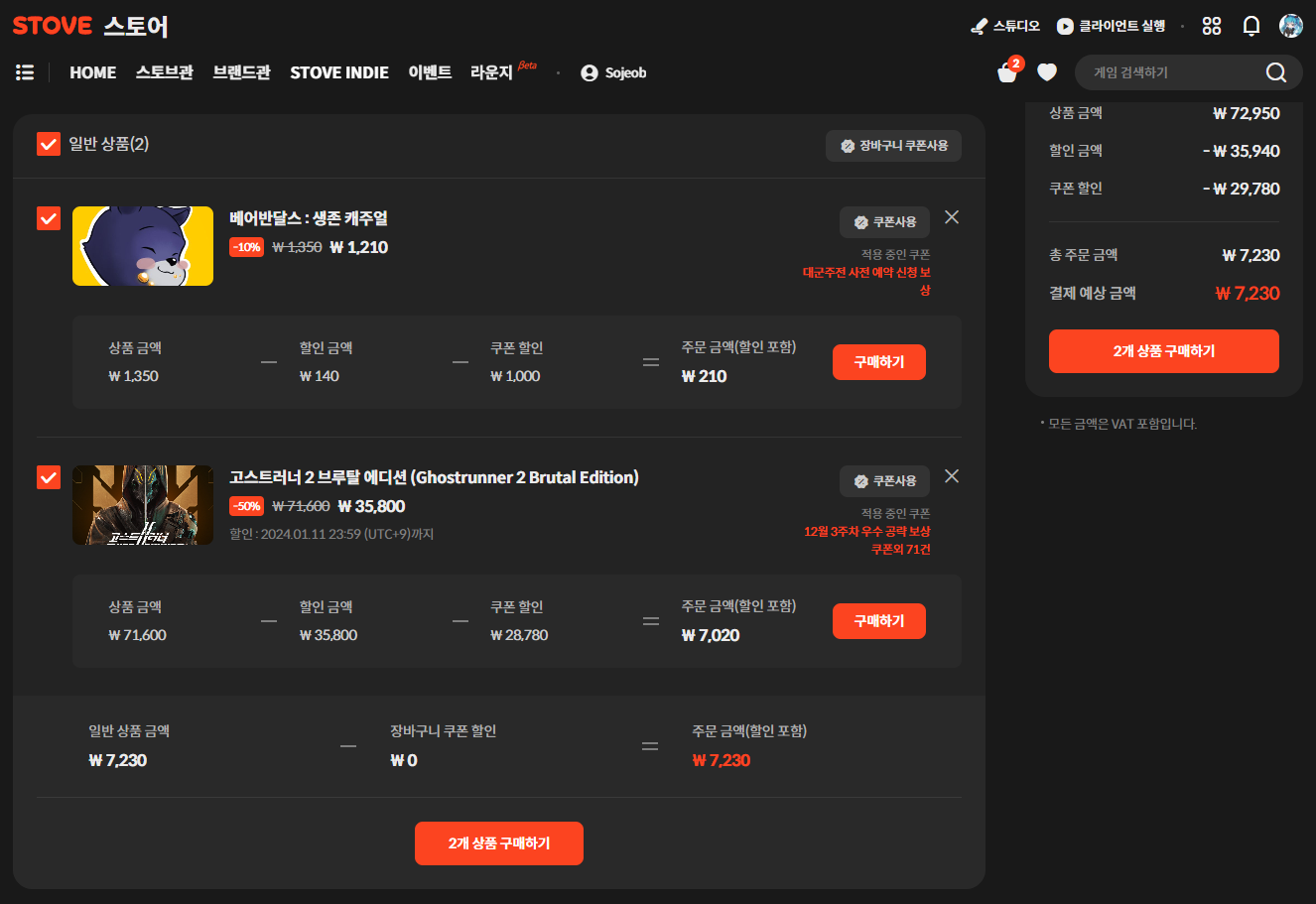
Task: Click bottom 2개 상품 구매하기 button
Action: pyautogui.click(x=499, y=843)
